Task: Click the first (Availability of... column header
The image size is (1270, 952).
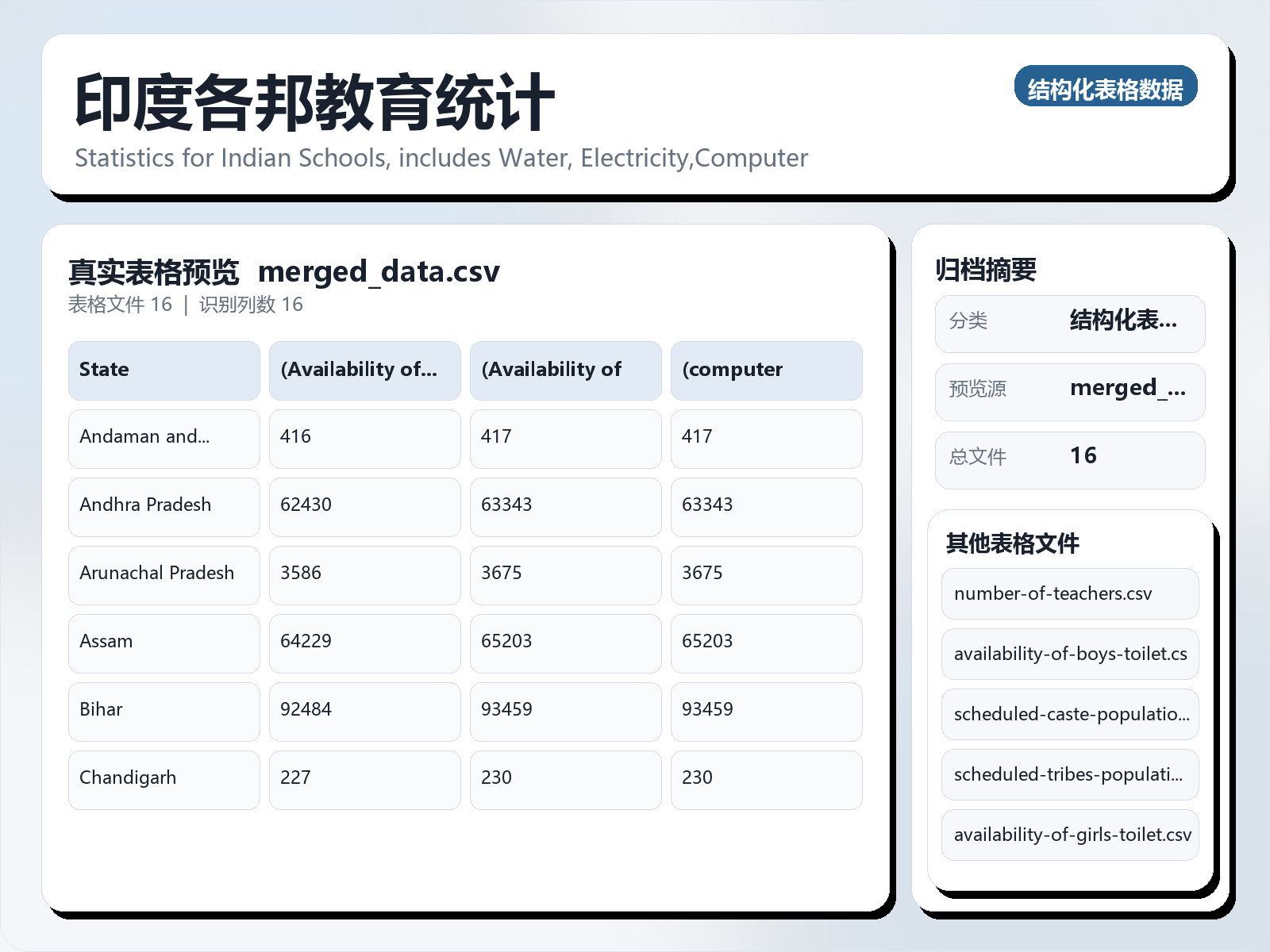Action: coord(364,370)
